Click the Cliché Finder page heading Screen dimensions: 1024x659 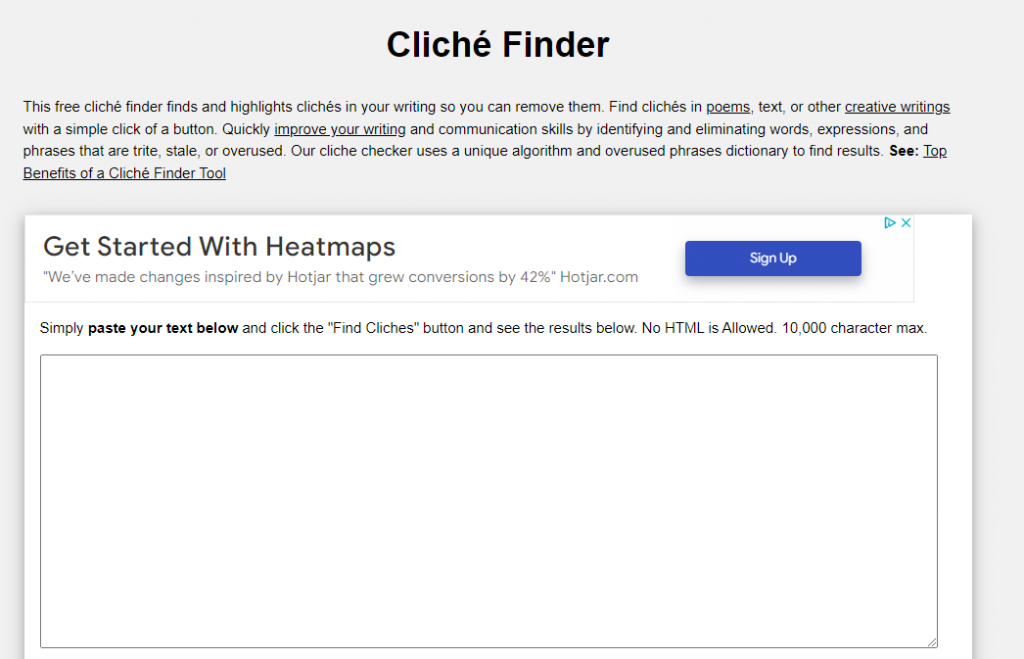pyautogui.click(x=498, y=44)
